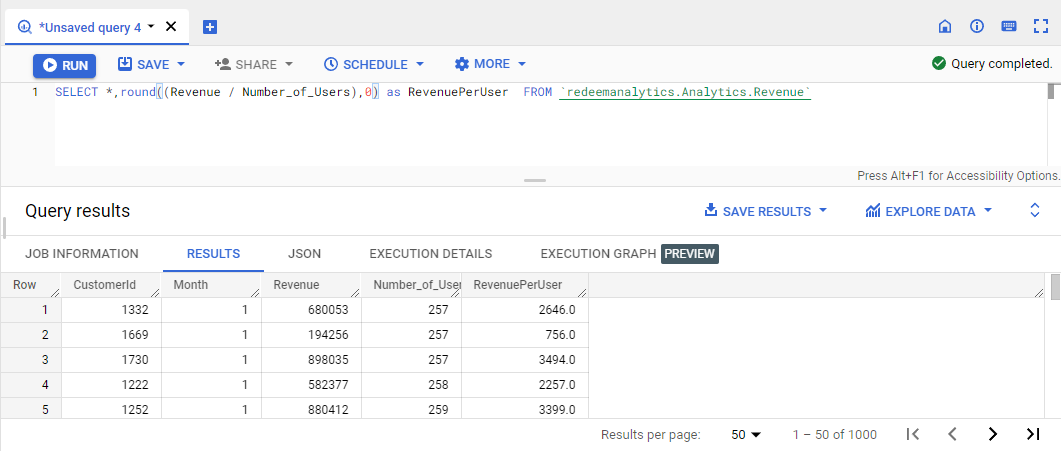Close the Unsaved query 4 tab
This screenshot has height=451, width=1061.
click(171, 27)
